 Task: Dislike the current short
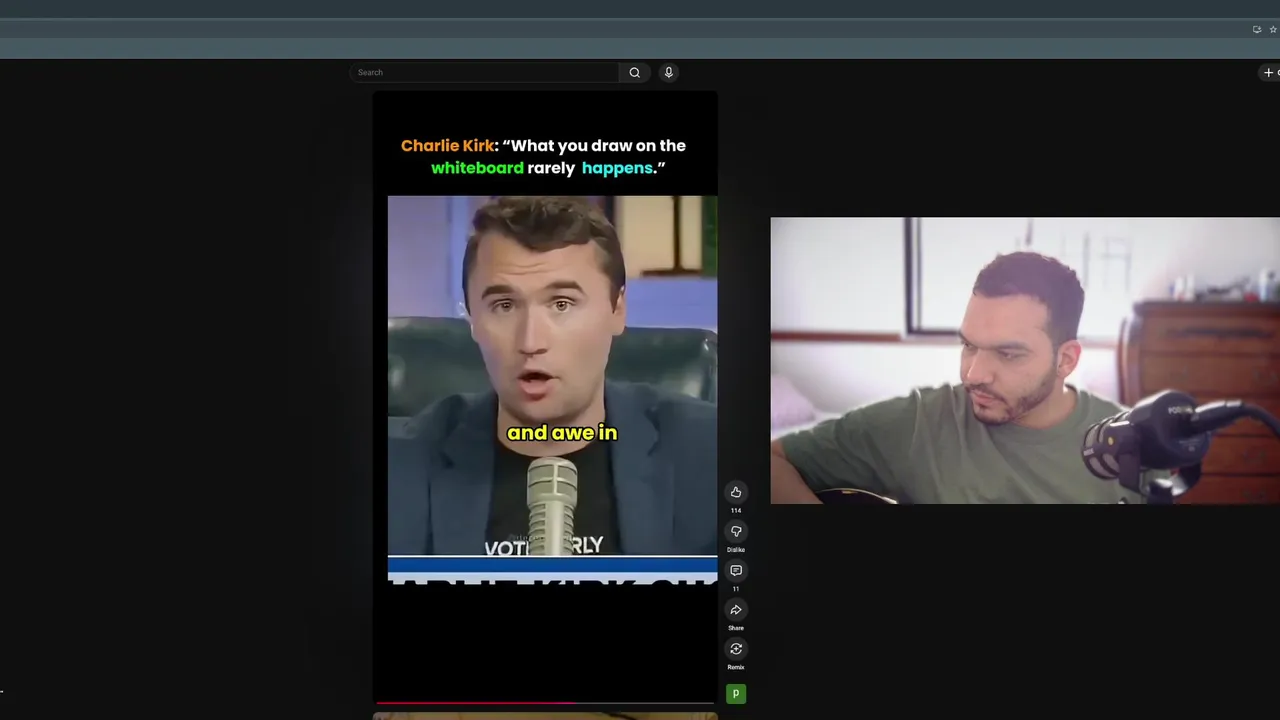click(x=736, y=531)
